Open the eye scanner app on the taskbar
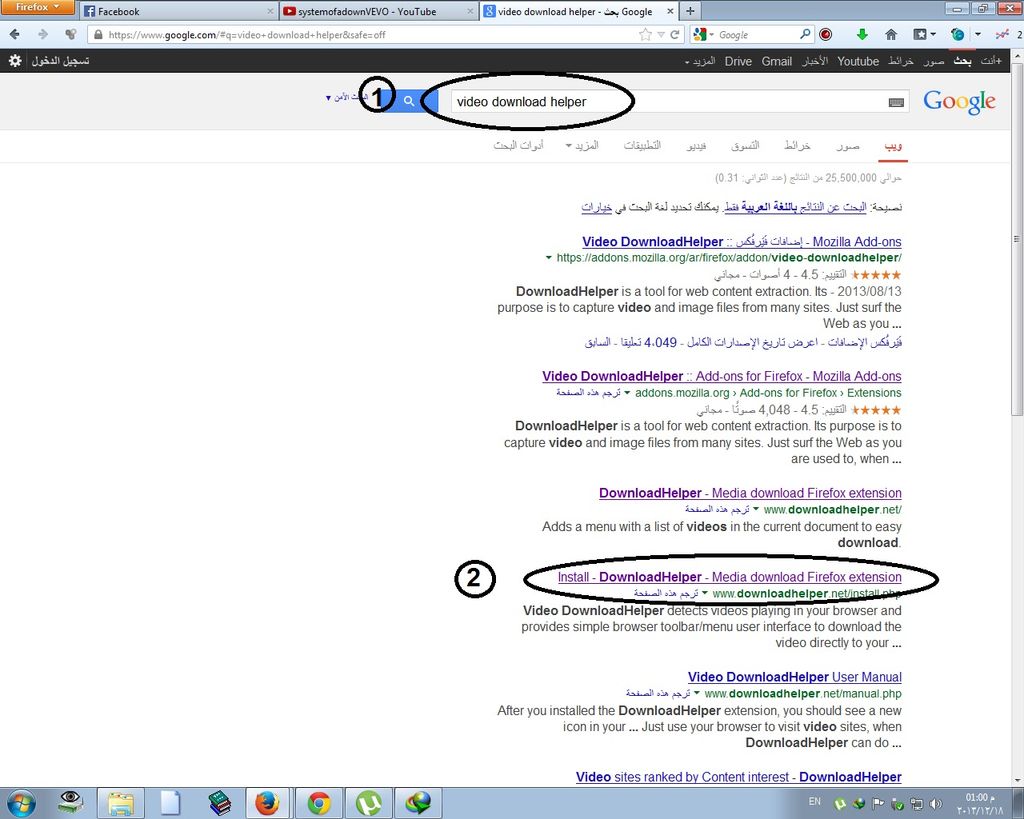The height and width of the screenshot is (819, 1024). tap(70, 803)
